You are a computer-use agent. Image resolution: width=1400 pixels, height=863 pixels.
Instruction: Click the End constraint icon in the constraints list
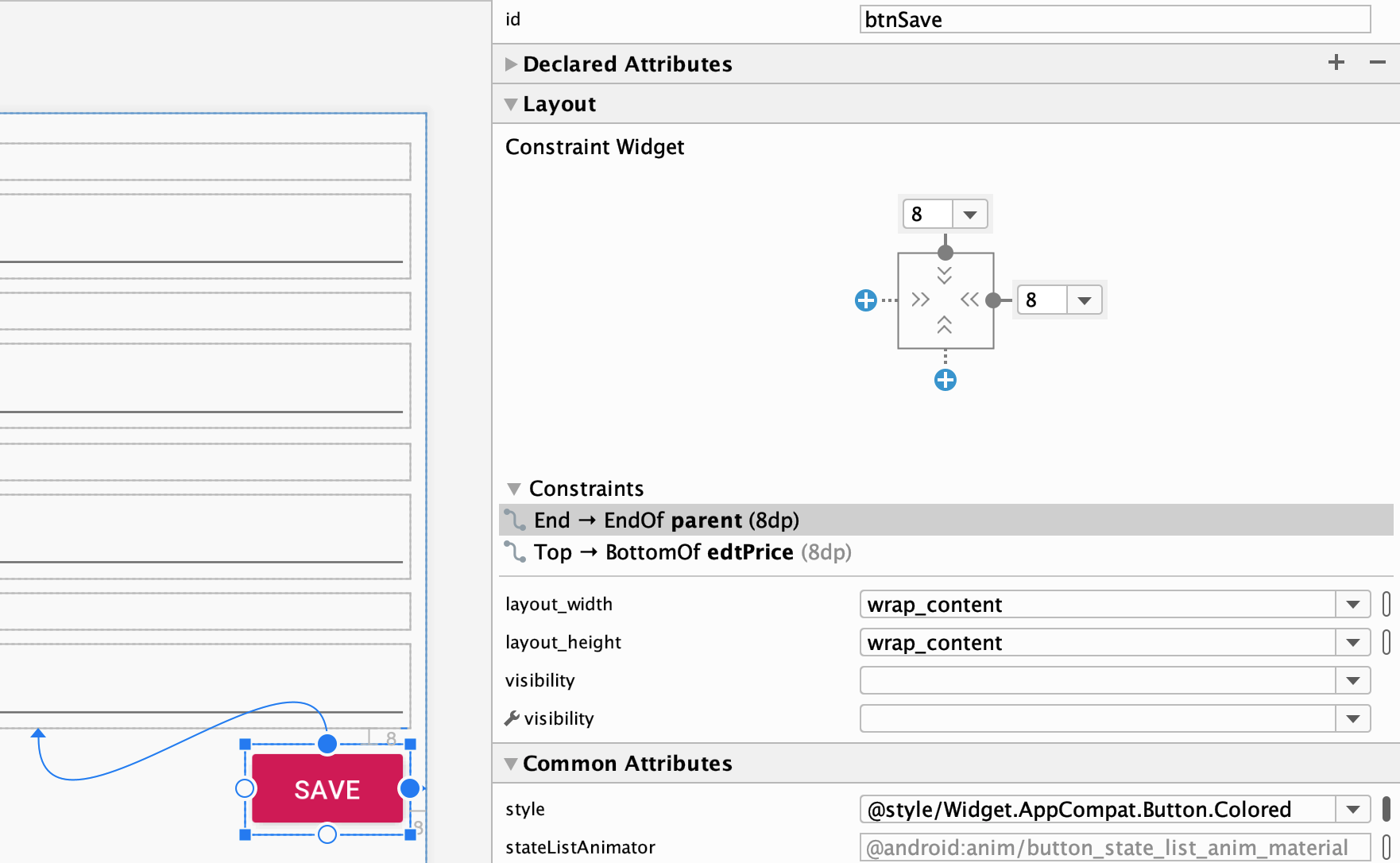click(x=516, y=521)
